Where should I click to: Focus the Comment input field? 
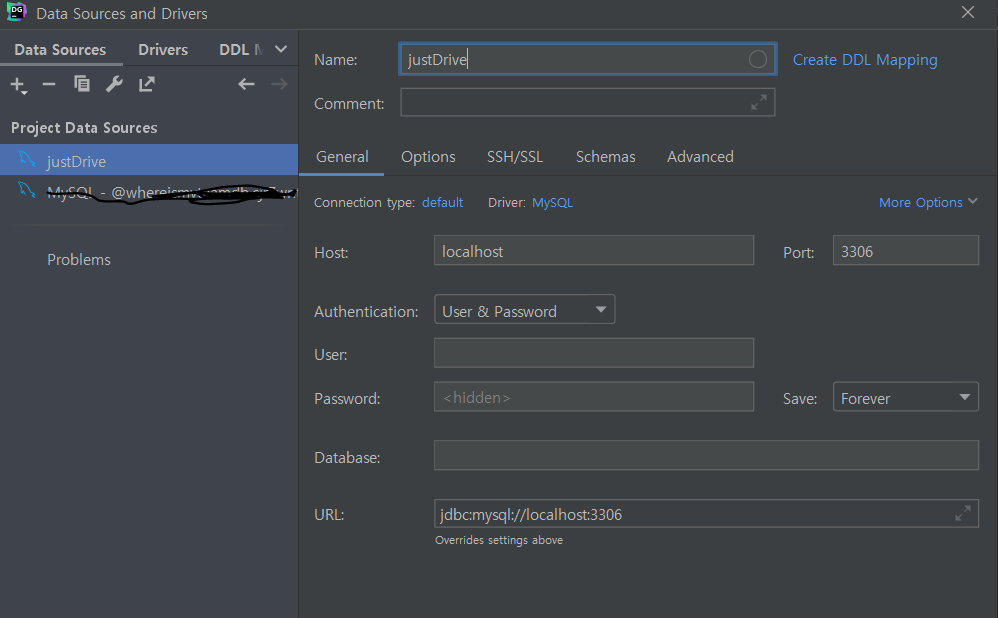(x=587, y=102)
